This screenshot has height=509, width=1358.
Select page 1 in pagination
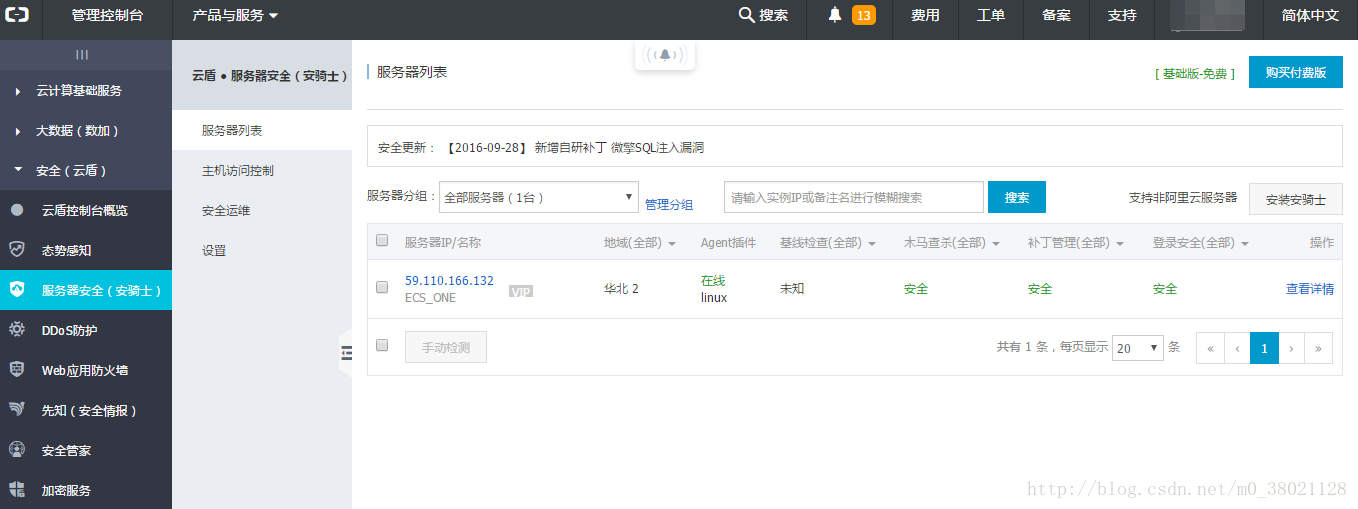(x=1264, y=348)
